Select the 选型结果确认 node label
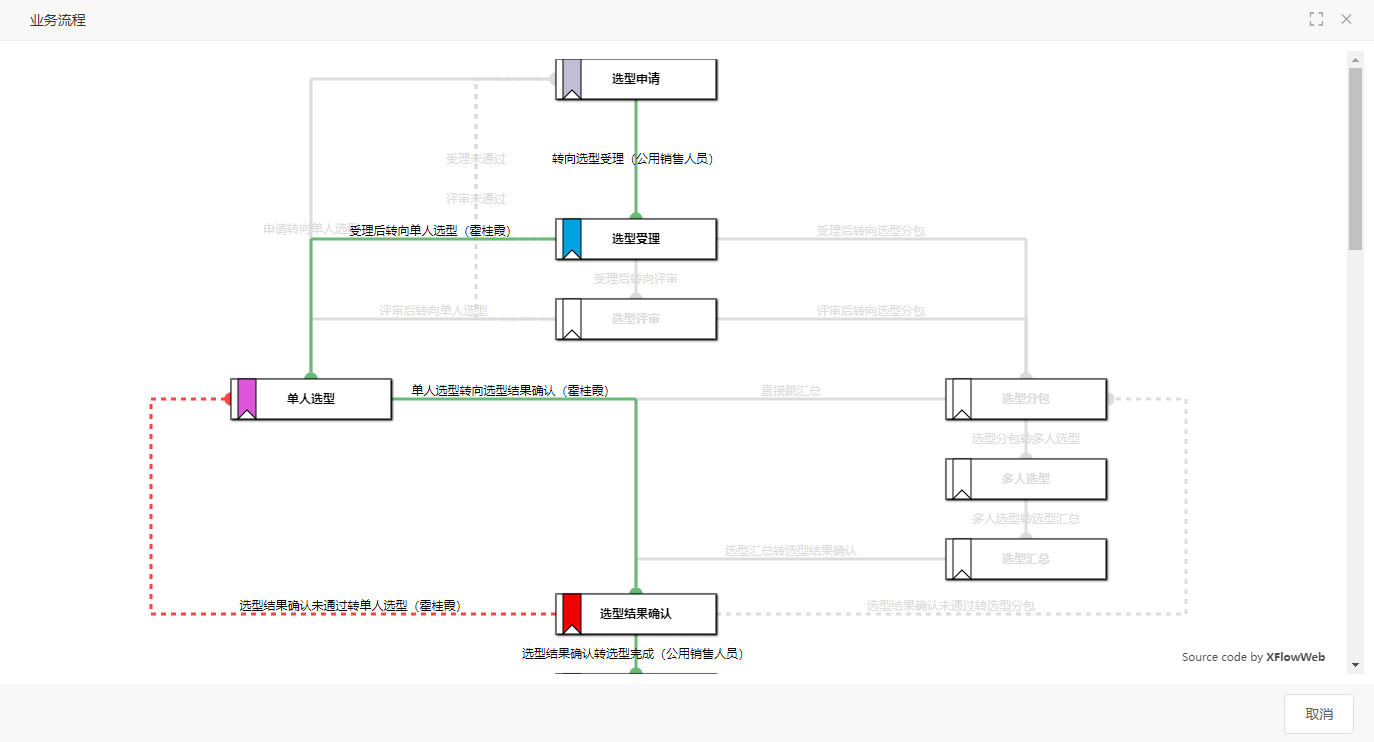1374x742 pixels. (635, 614)
